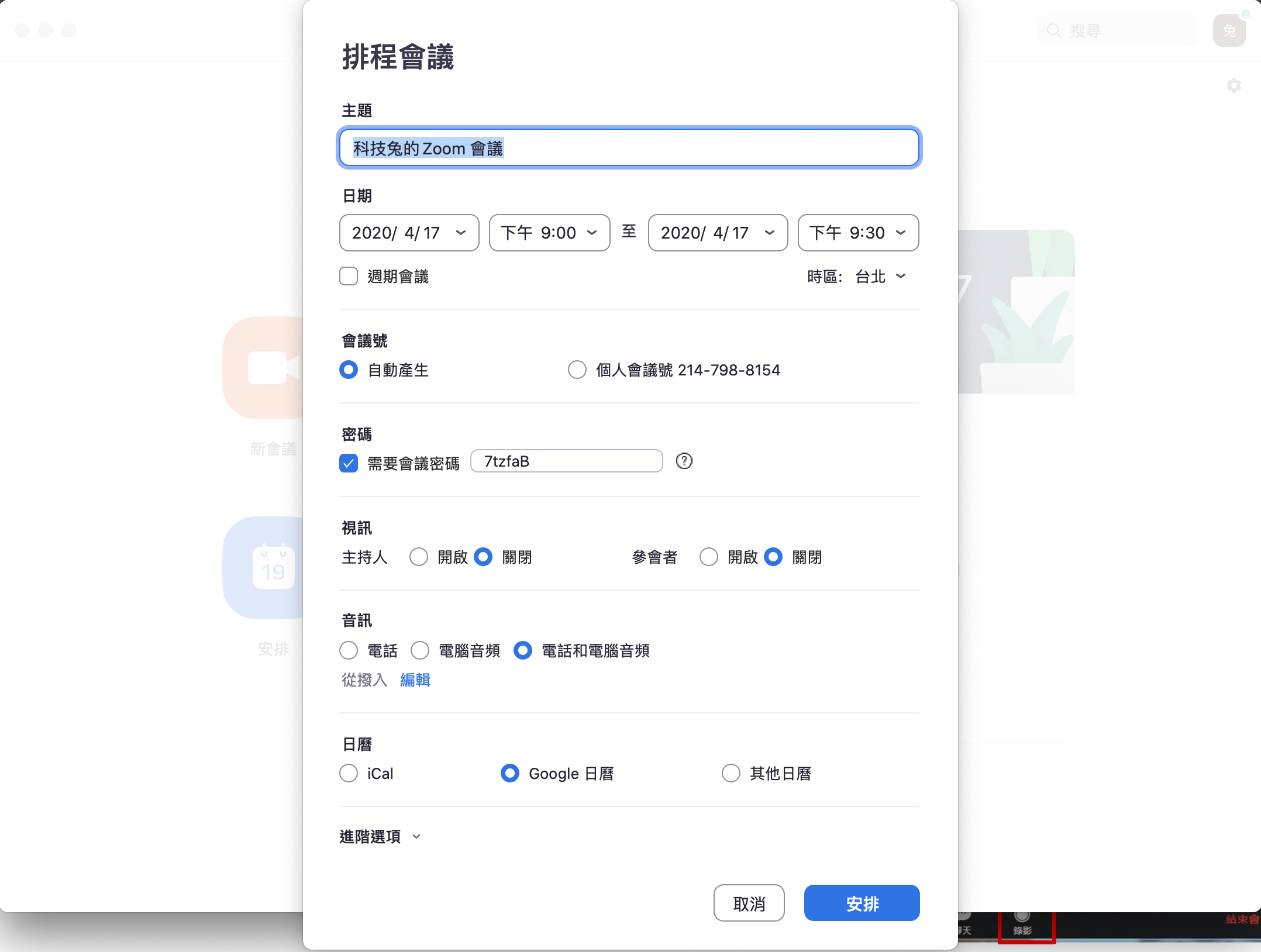Set host video to 關閉
1261x952 pixels.
pyautogui.click(x=483, y=557)
